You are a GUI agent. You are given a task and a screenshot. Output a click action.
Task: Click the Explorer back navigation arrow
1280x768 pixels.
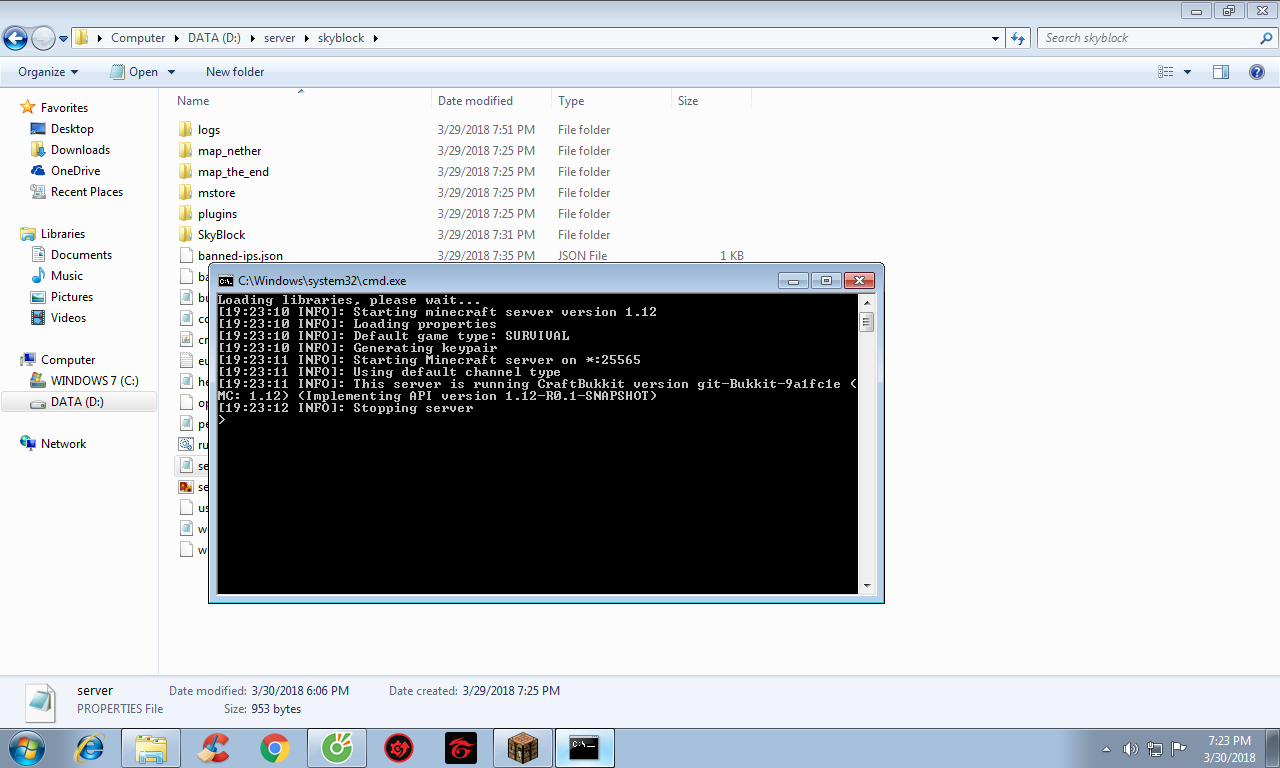click(16, 38)
